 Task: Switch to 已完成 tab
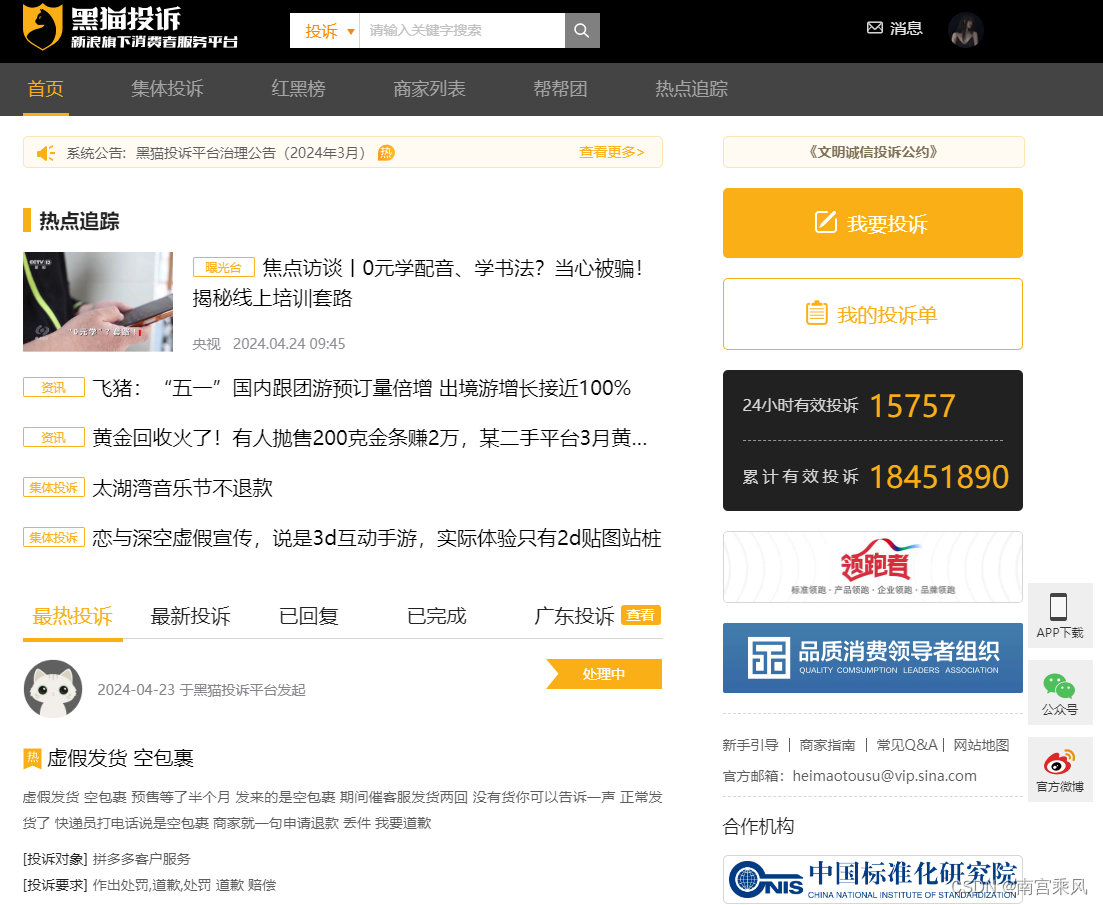437,616
